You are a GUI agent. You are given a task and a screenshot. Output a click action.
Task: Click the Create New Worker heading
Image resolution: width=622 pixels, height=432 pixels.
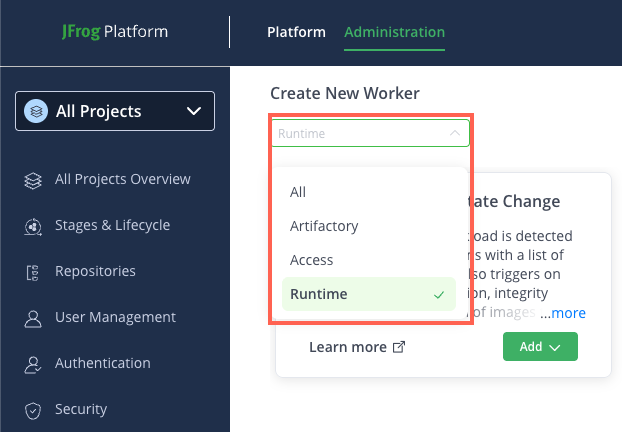[345, 94]
